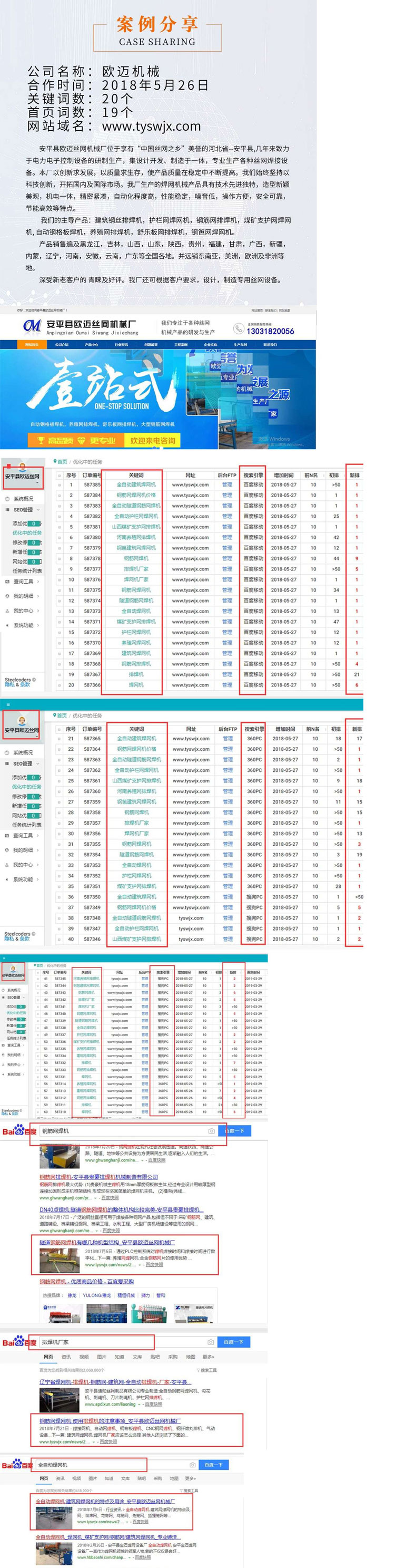Open 任务统计列表 in orders 587365-587346 panel sidebar
395x1568 pixels.
coord(27,825)
